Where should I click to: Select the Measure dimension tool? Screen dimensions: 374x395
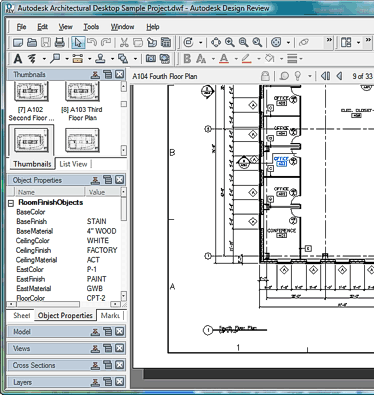point(78,59)
